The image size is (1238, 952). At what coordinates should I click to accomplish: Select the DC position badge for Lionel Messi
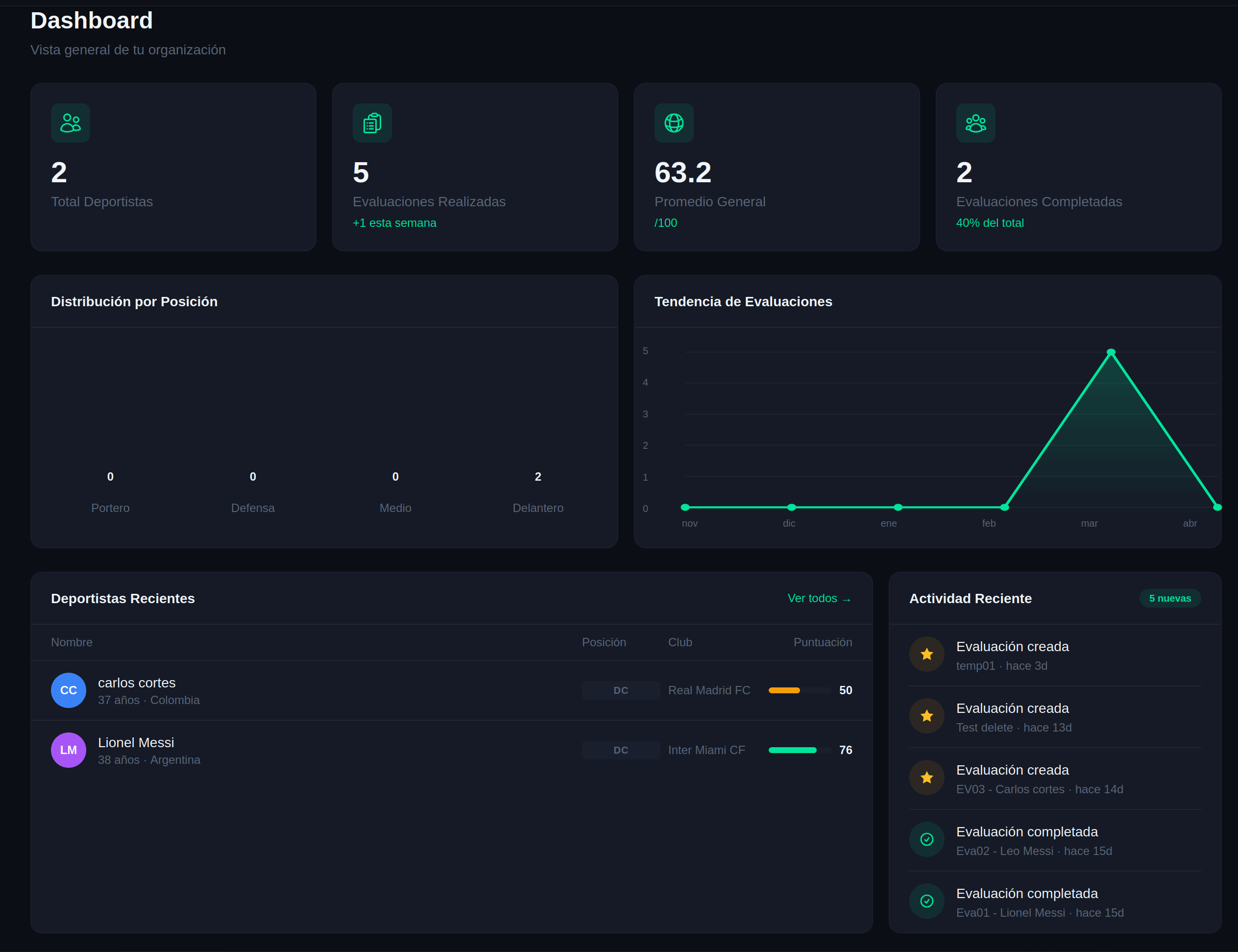[620, 750]
